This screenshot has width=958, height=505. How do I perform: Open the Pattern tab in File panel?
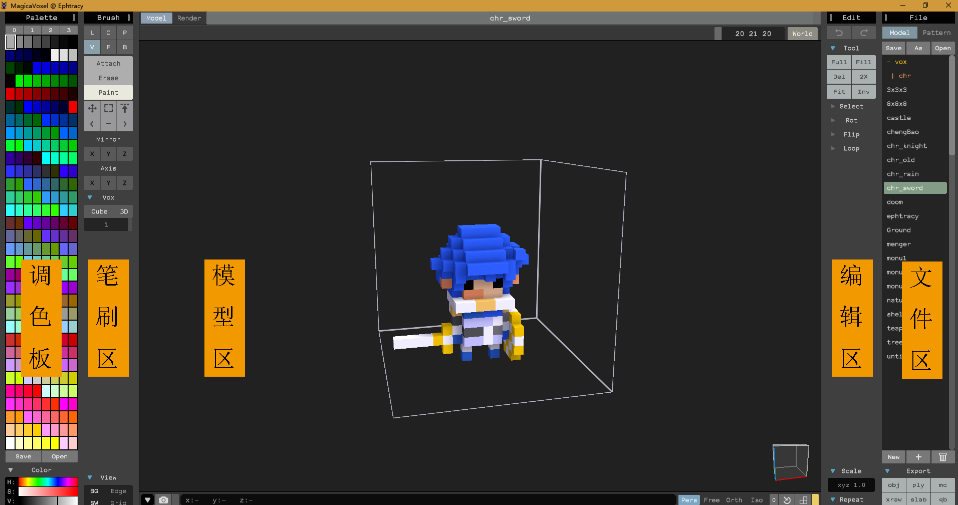click(936, 32)
